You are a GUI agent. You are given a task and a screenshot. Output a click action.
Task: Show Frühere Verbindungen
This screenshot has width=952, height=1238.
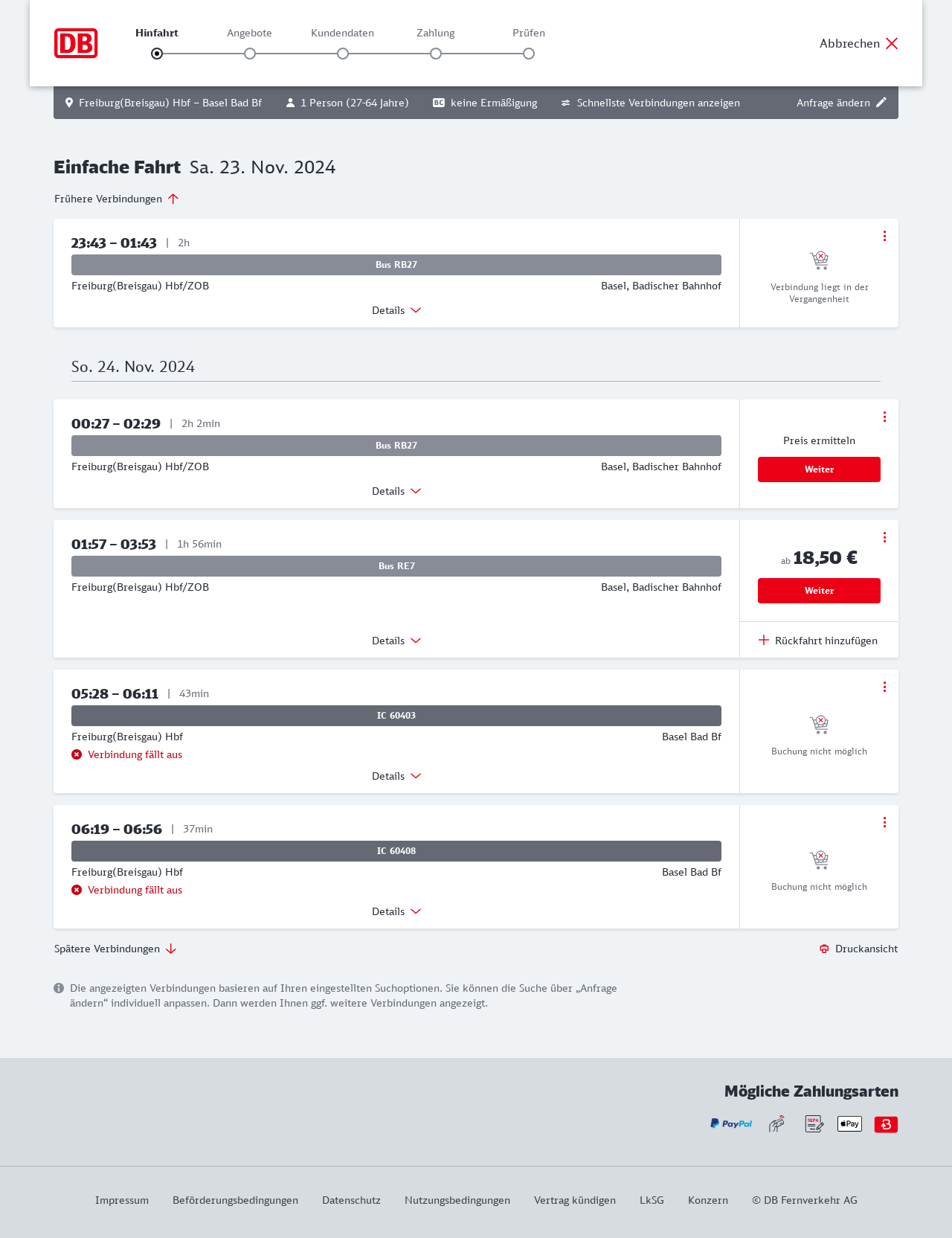point(117,199)
